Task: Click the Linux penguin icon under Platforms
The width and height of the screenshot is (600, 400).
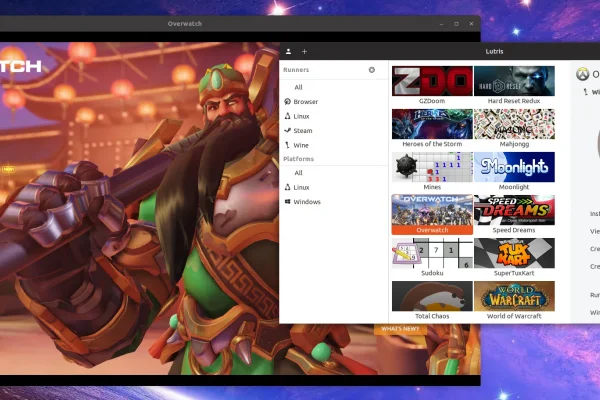Action: pos(287,187)
